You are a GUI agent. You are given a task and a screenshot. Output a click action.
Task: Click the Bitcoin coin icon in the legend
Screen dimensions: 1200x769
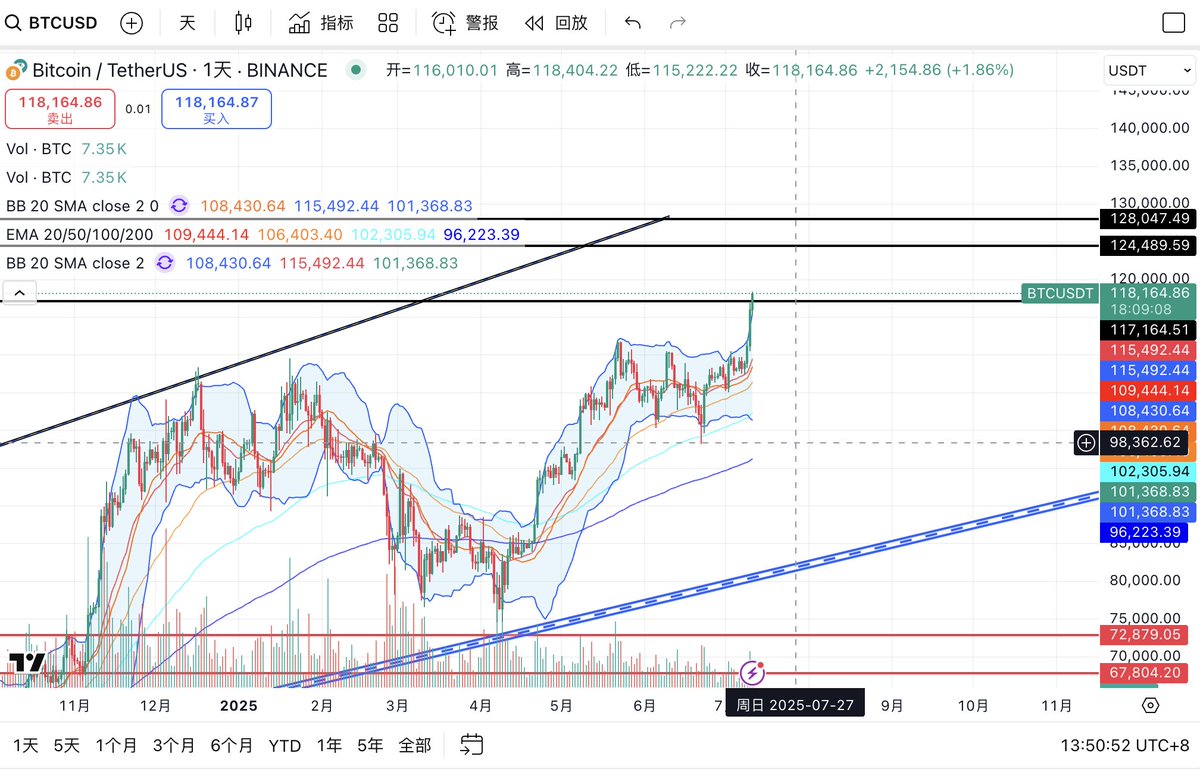(16, 71)
